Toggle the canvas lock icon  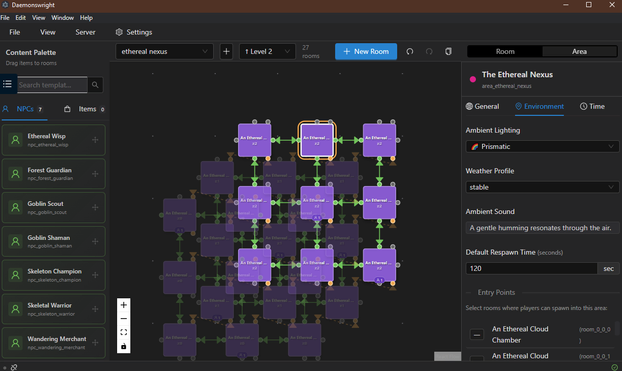click(x=123, y=346)
